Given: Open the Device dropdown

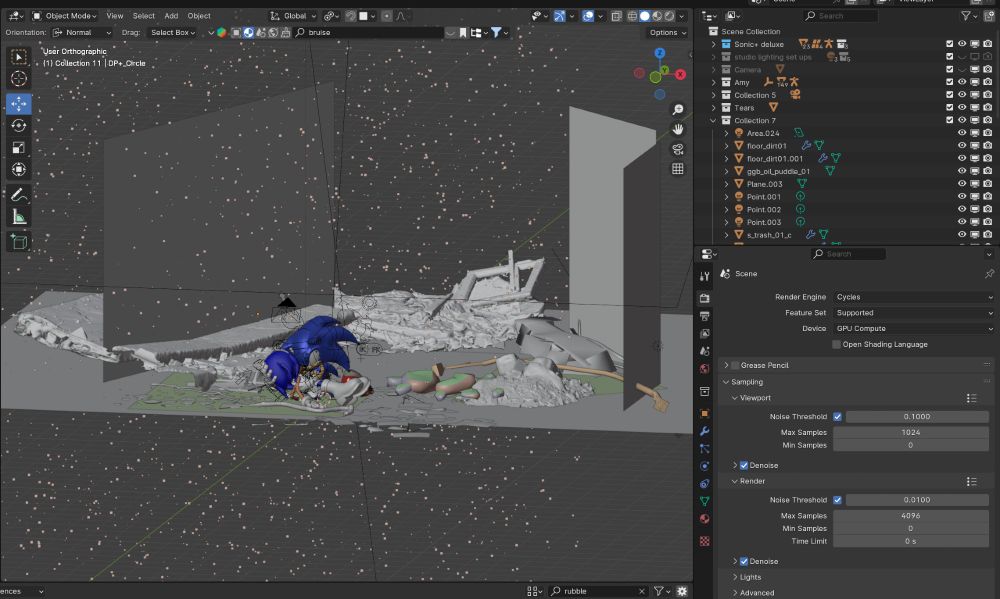Looking at the screenshot, I should pyautogui.click(x=914, y=329).
